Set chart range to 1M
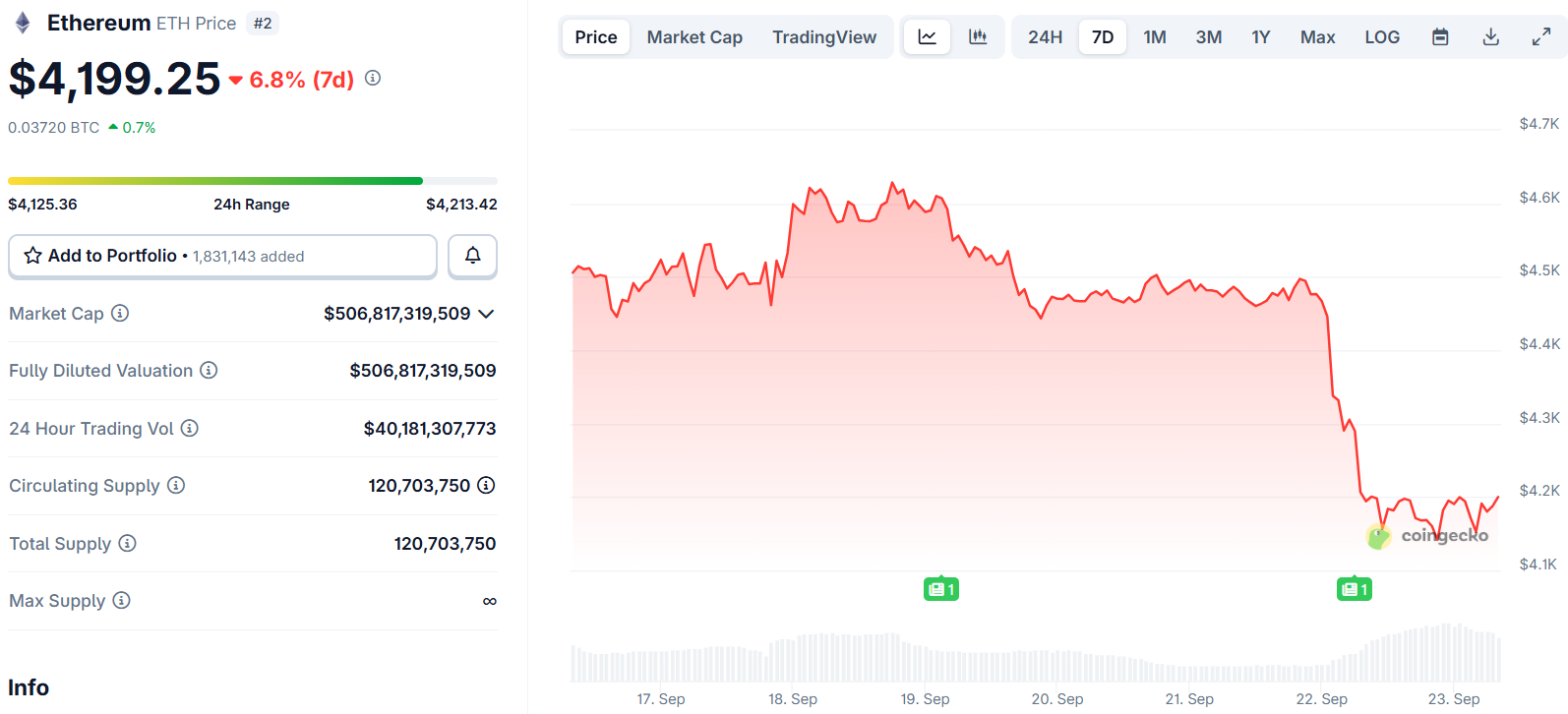This screenshot has height=714, width=1568. (x=1155, y=37)
